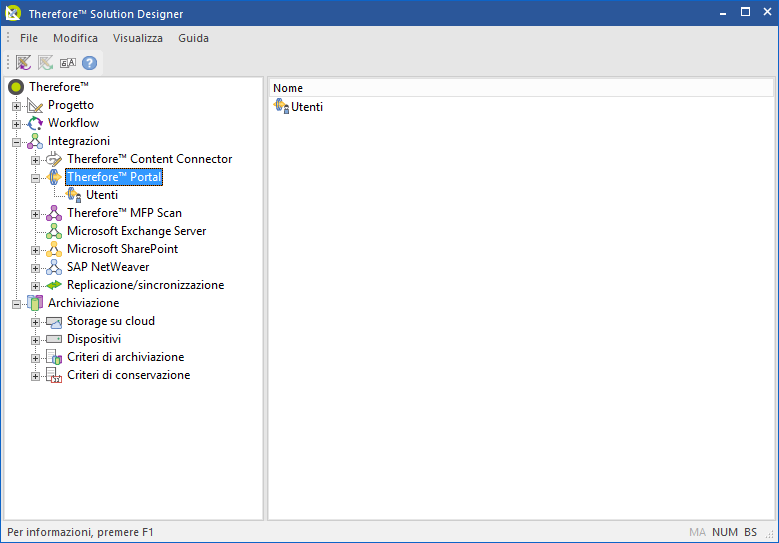Click the Solution Designer title bar logo
The width and height of the screenshot is (779, 543).
13,13
